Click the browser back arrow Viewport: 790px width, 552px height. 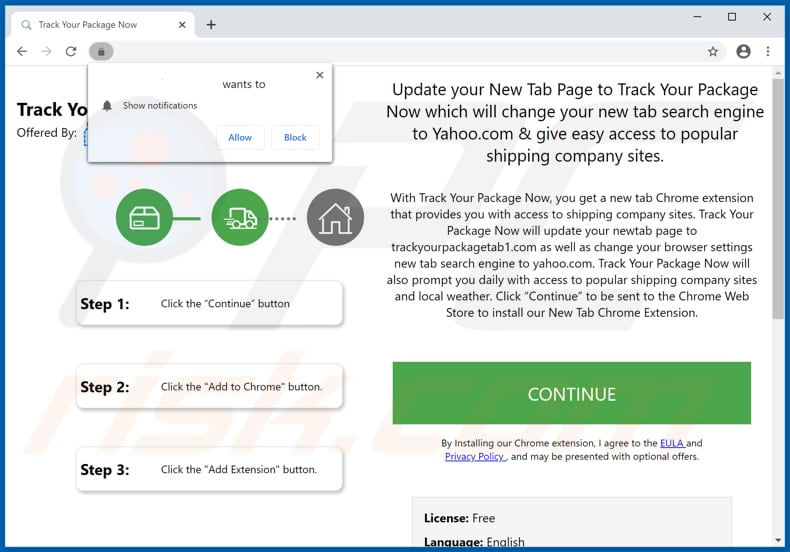(x=22, y=51)
